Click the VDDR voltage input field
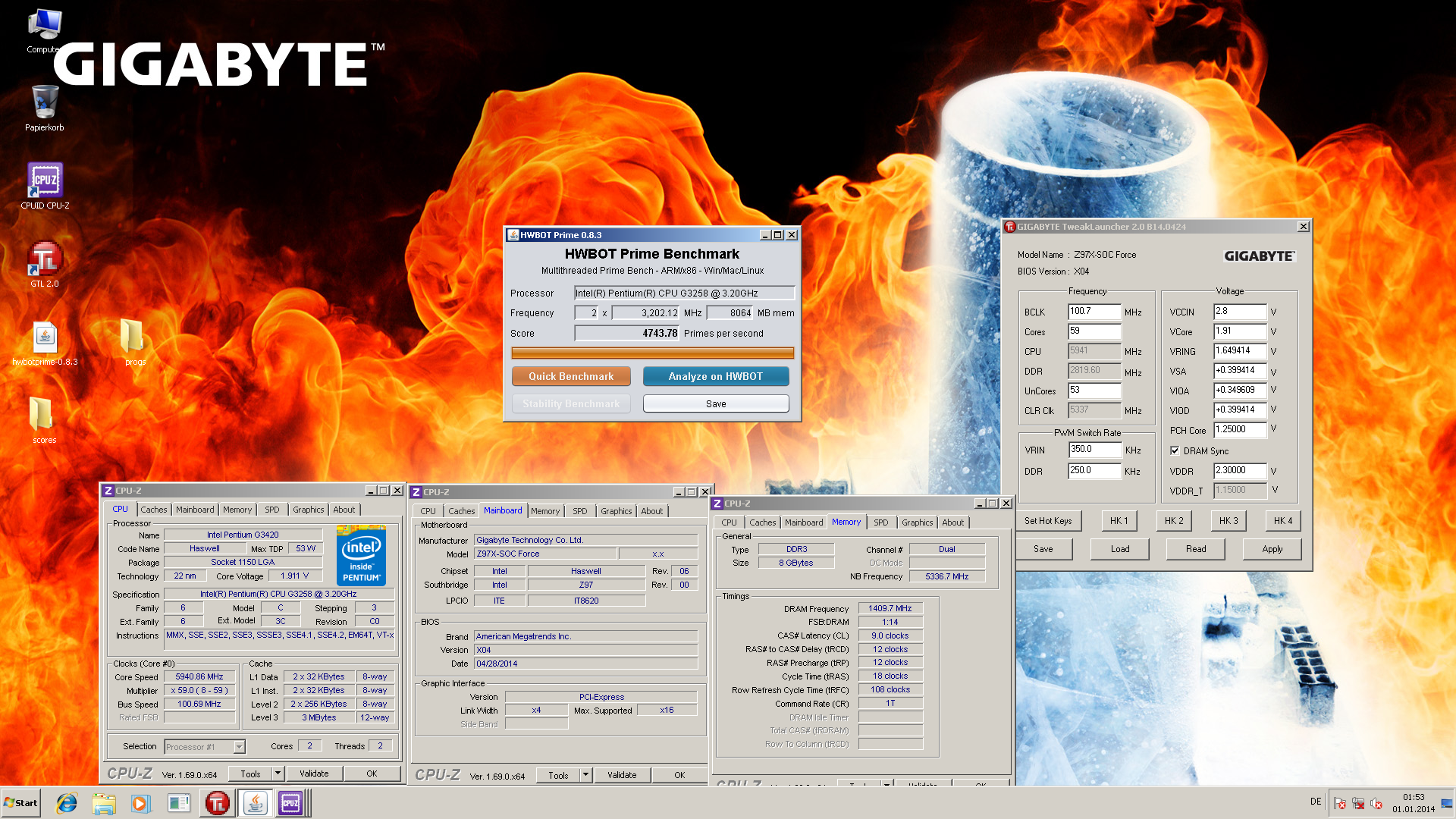The height and width of the screenshot is (819, 1456). pyautogui.click(x=1240, y=471)
